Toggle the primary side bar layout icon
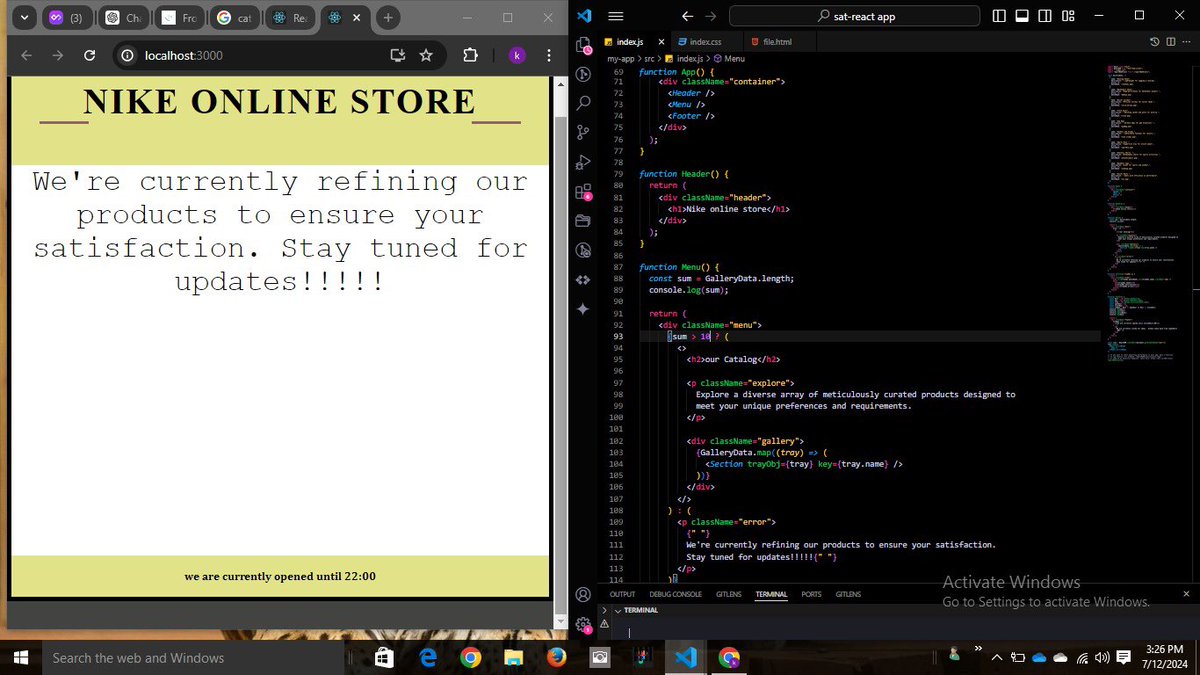The height and width of the screenshot is (675, 1200). (1000, 16)
